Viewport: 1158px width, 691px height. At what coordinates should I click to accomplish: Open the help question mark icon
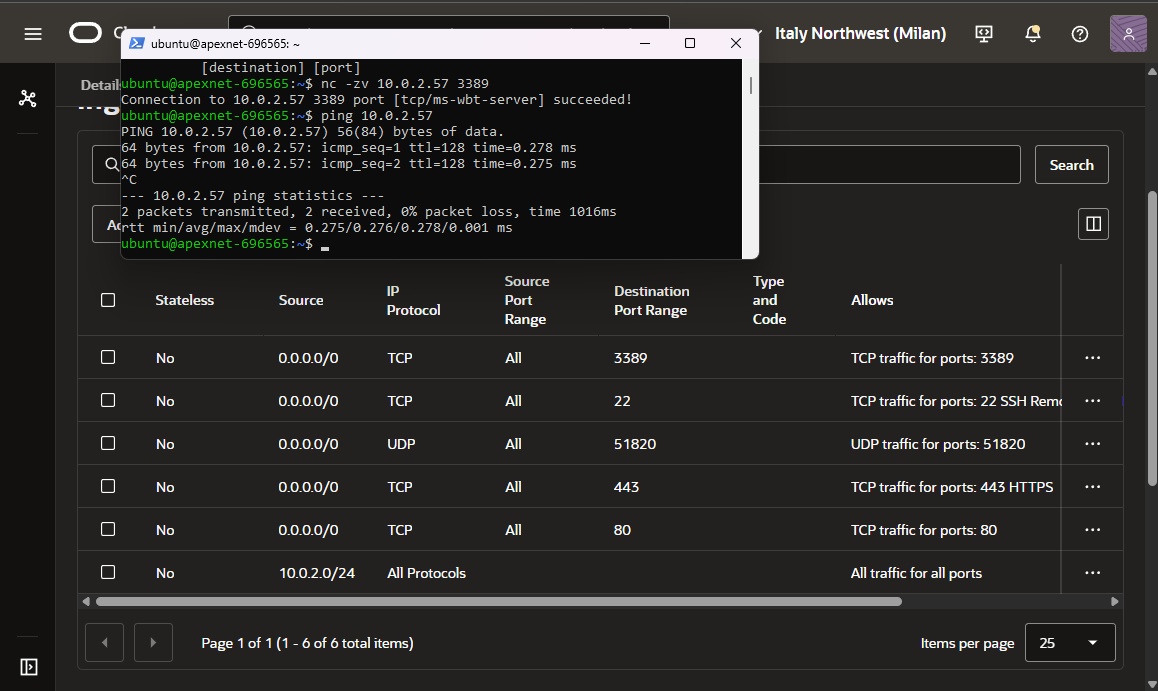point(1080,34)
